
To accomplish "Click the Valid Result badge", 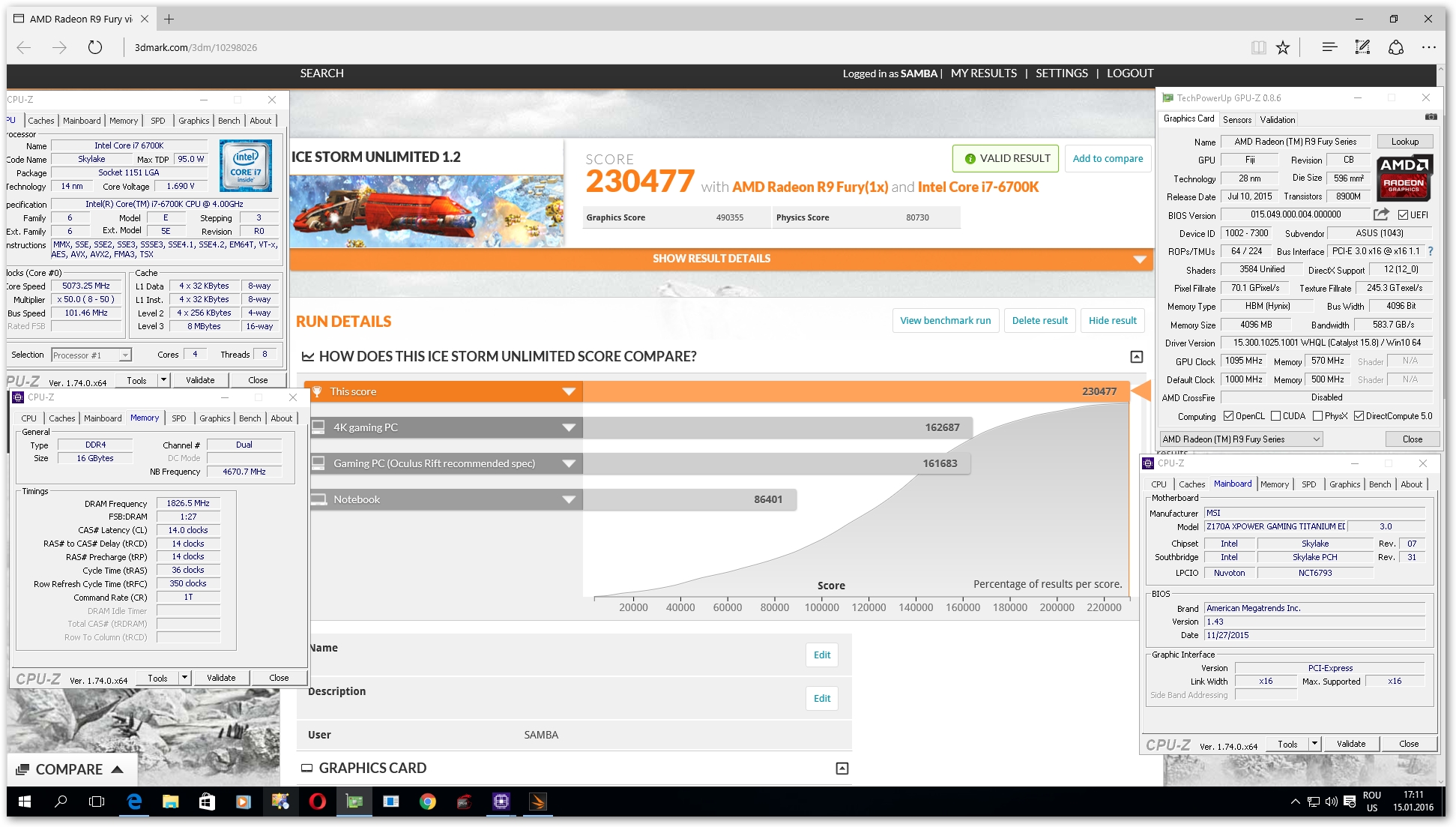I will (x=1006, y=158).
